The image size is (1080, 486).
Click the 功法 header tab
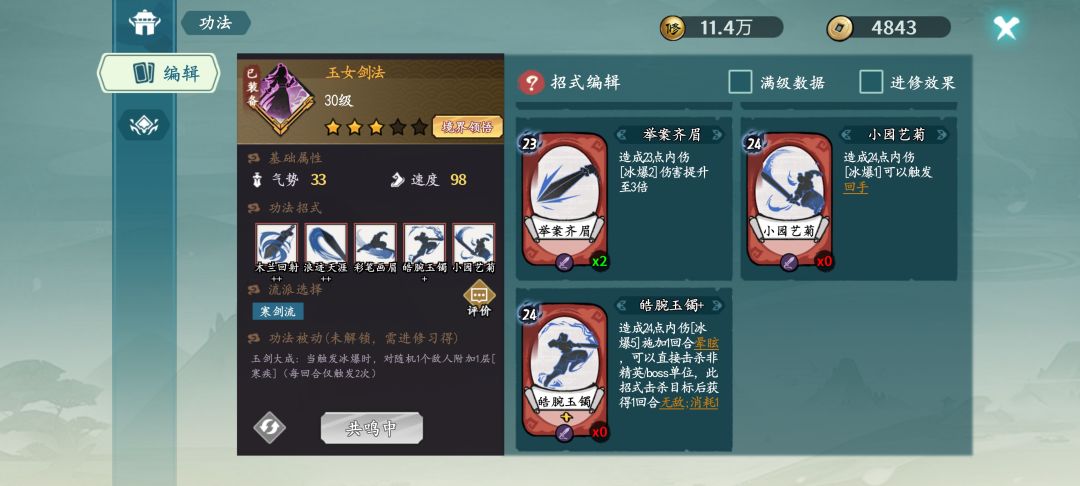[x=216, y=23]
